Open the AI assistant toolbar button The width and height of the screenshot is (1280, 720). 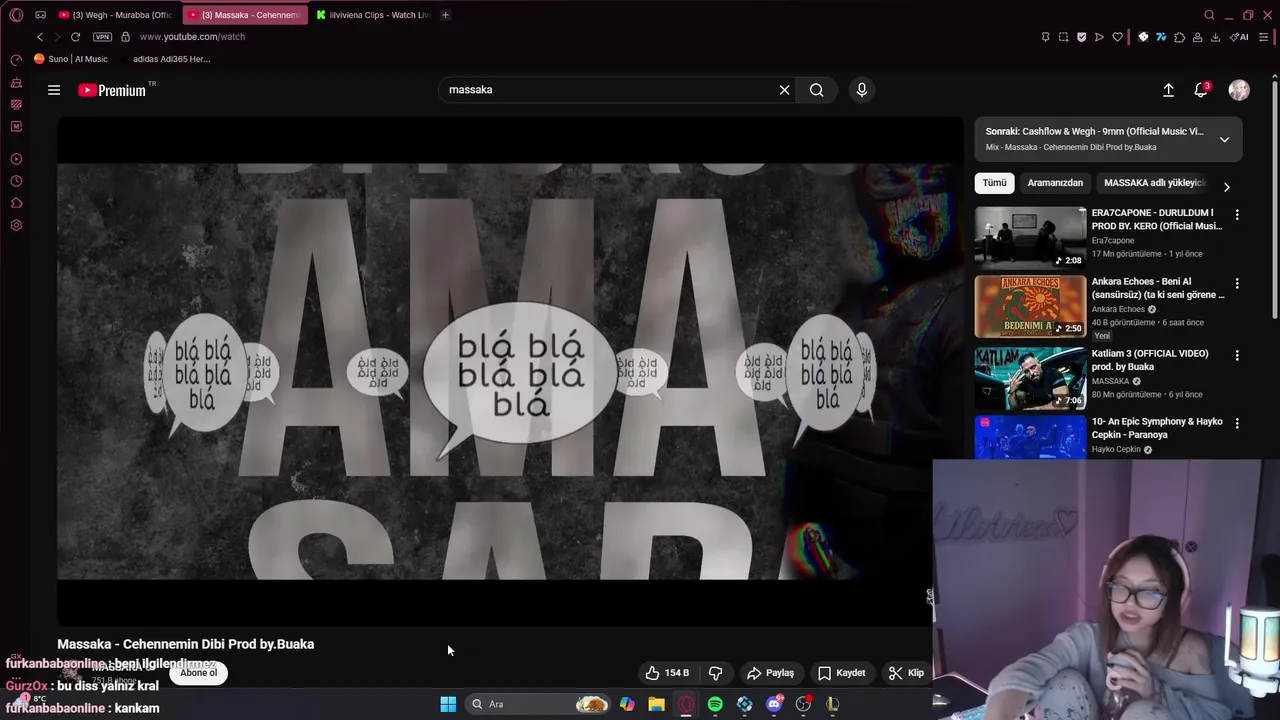pyautogui.click(x=1239, y=37)
